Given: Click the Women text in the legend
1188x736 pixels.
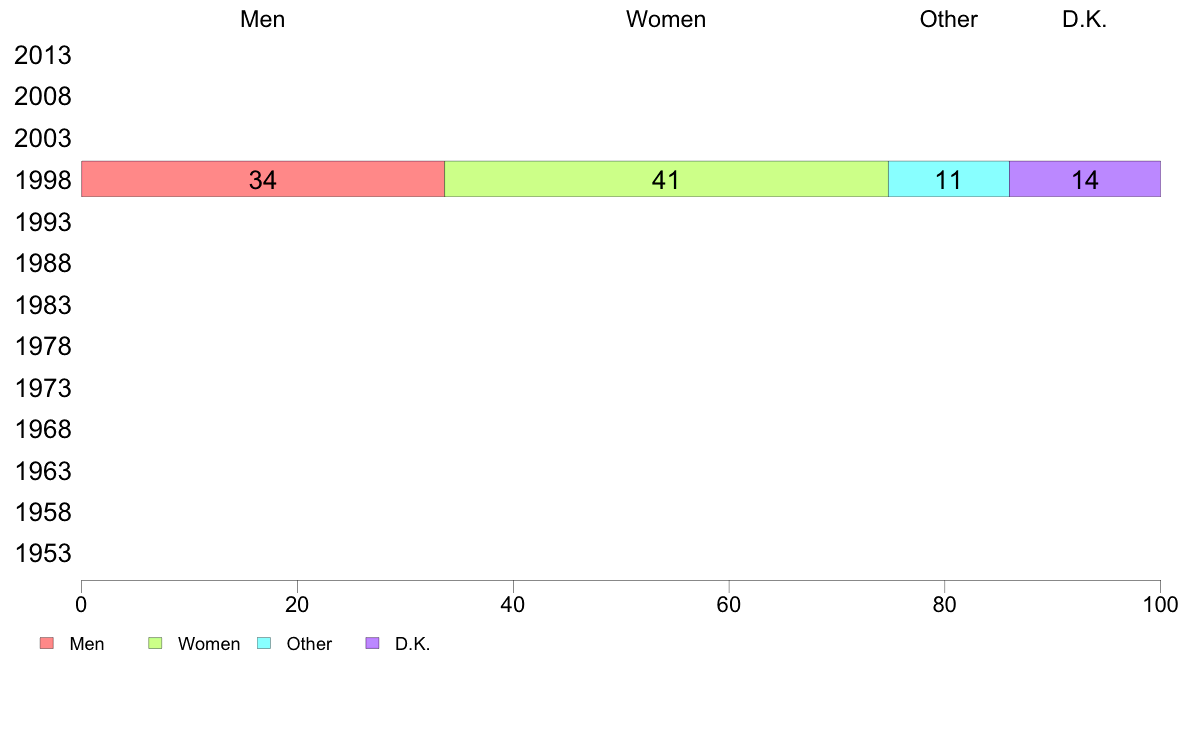Looking at the screenshot, I should [209, 644].
